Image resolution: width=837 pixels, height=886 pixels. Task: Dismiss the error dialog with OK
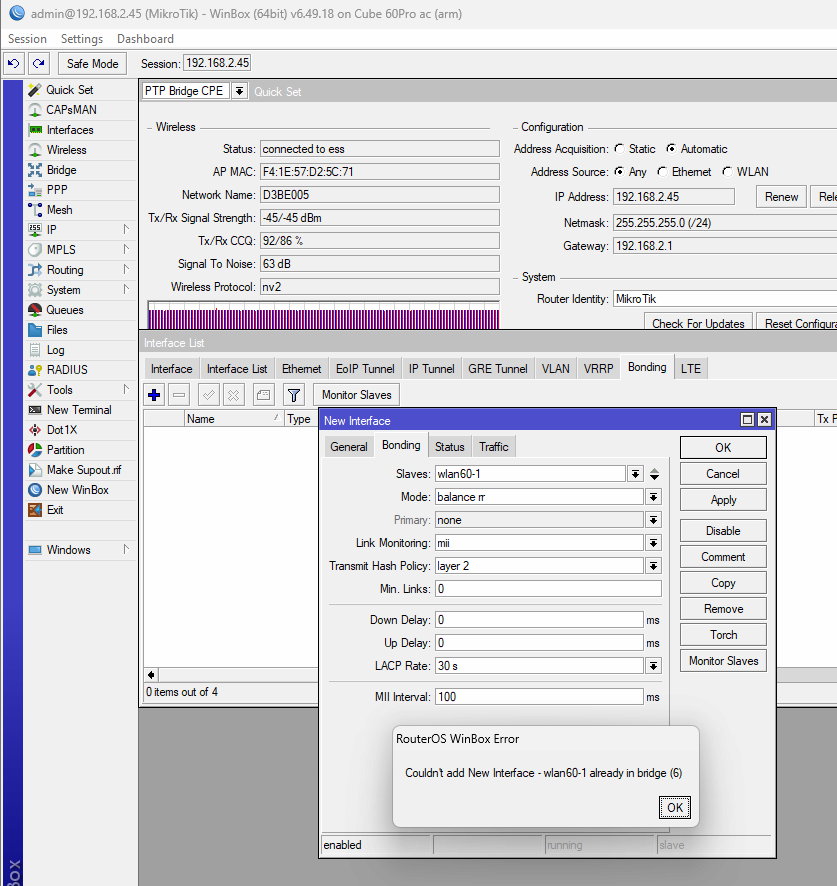675,807
